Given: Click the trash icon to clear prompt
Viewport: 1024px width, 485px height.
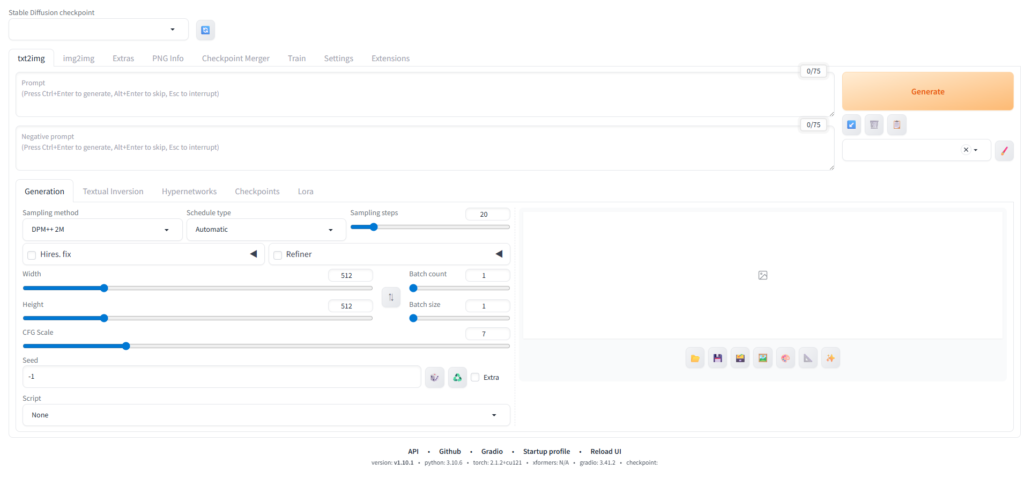Looking at the screenshot, I should 874,125.
